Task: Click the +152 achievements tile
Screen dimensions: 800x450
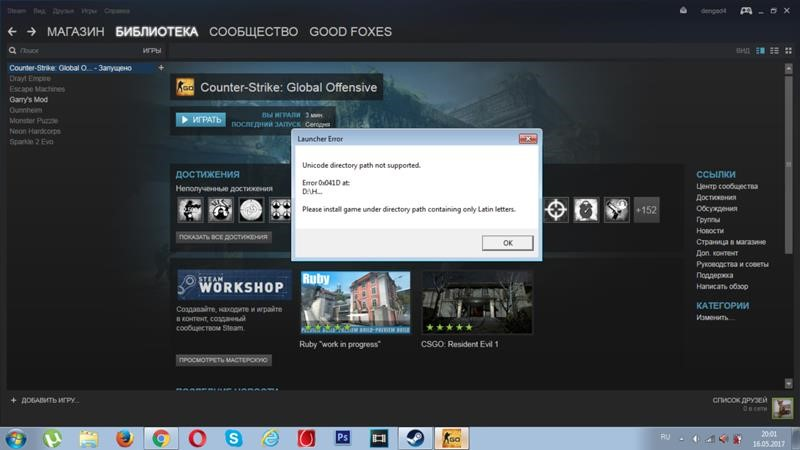Action: click(646, 210)
